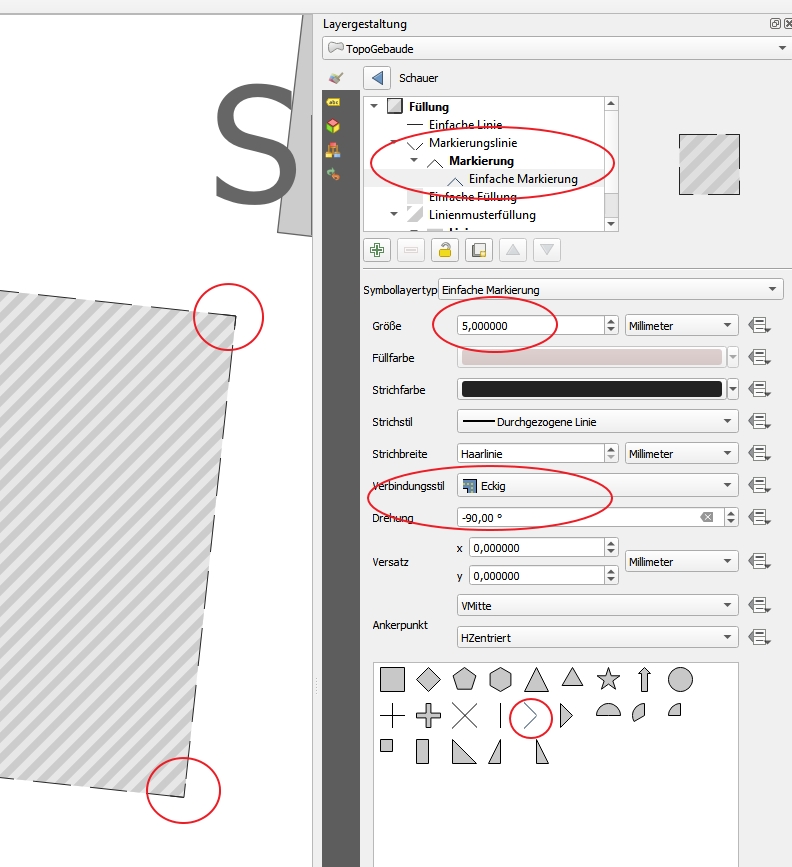Select the diamond marker shape
792x867 pixels.
pos(428,679)
